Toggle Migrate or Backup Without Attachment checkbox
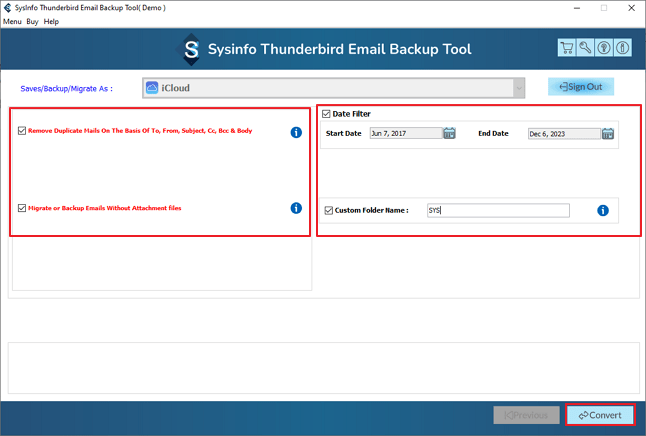Viewport: 646px width, 436px height. click(22, 208)
